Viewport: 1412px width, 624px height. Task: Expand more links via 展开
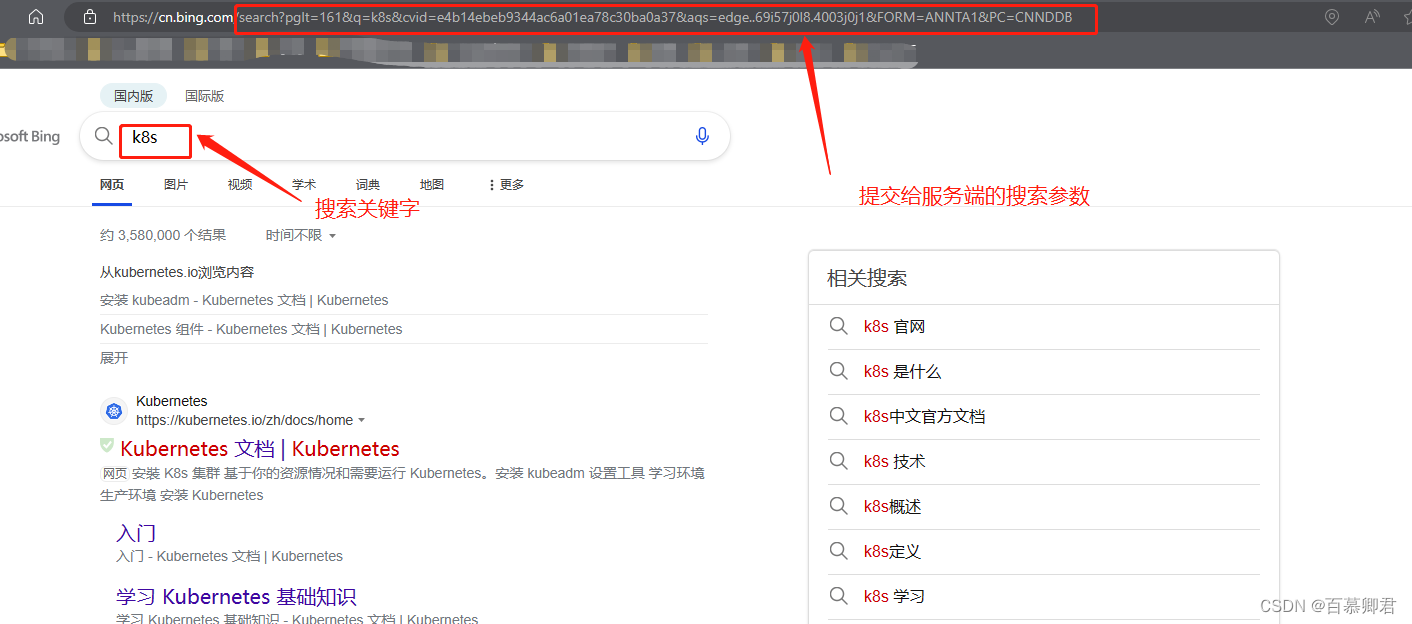tap(114, 358)
